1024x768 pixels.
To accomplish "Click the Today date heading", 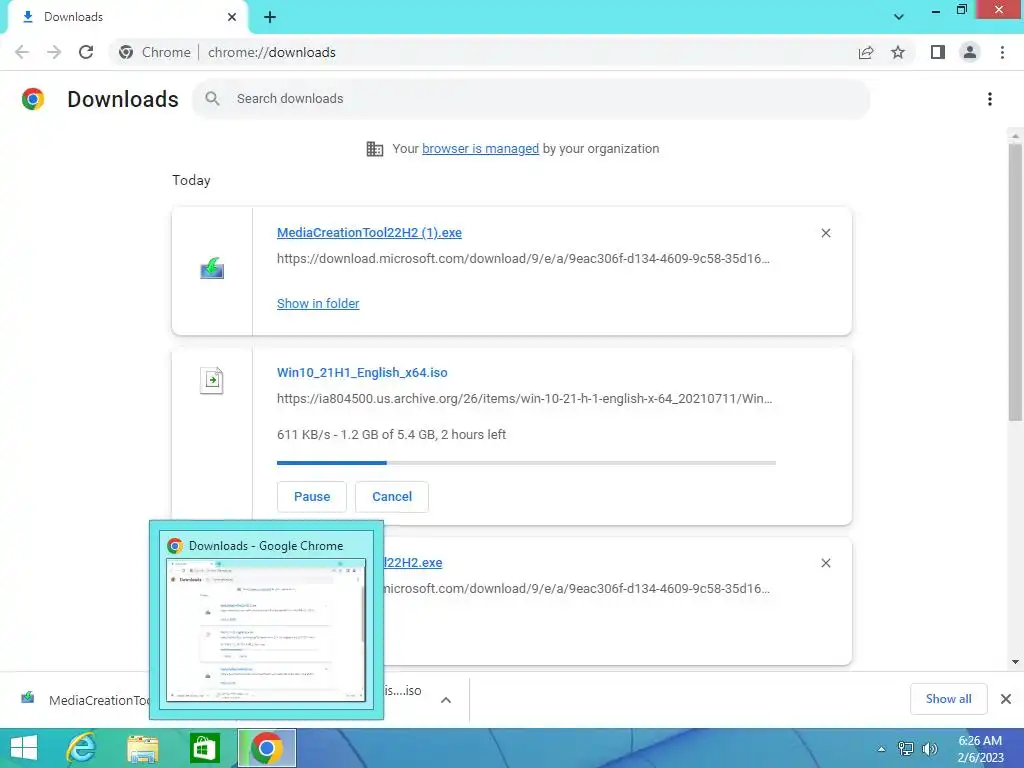I will click(191, 180).
